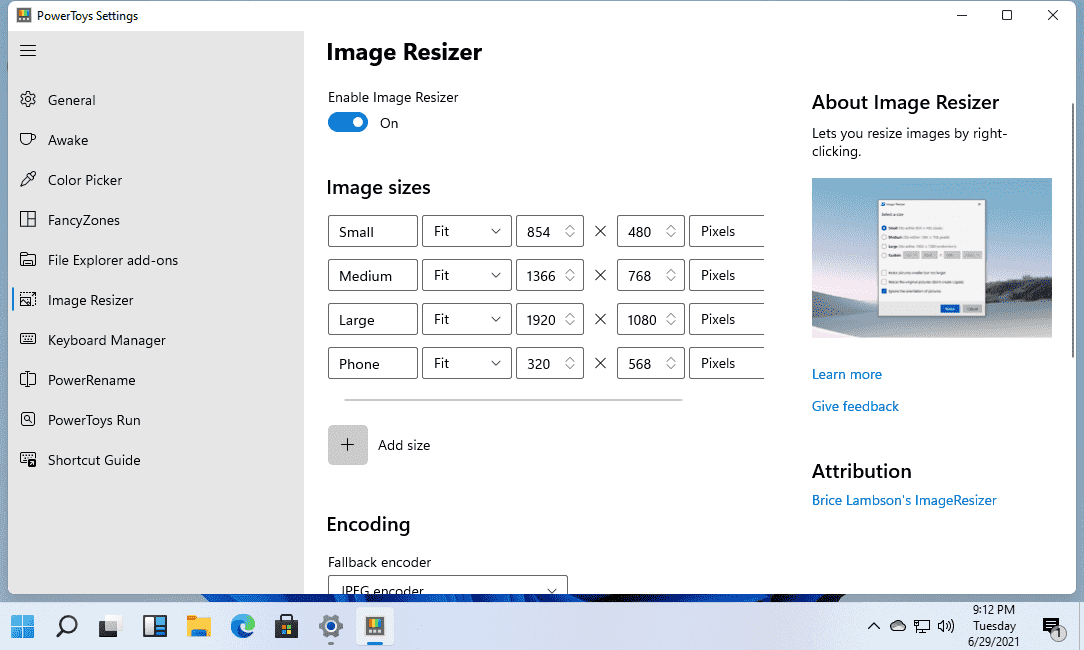
Task: Open the Learn more link
Action: [847, 374]
